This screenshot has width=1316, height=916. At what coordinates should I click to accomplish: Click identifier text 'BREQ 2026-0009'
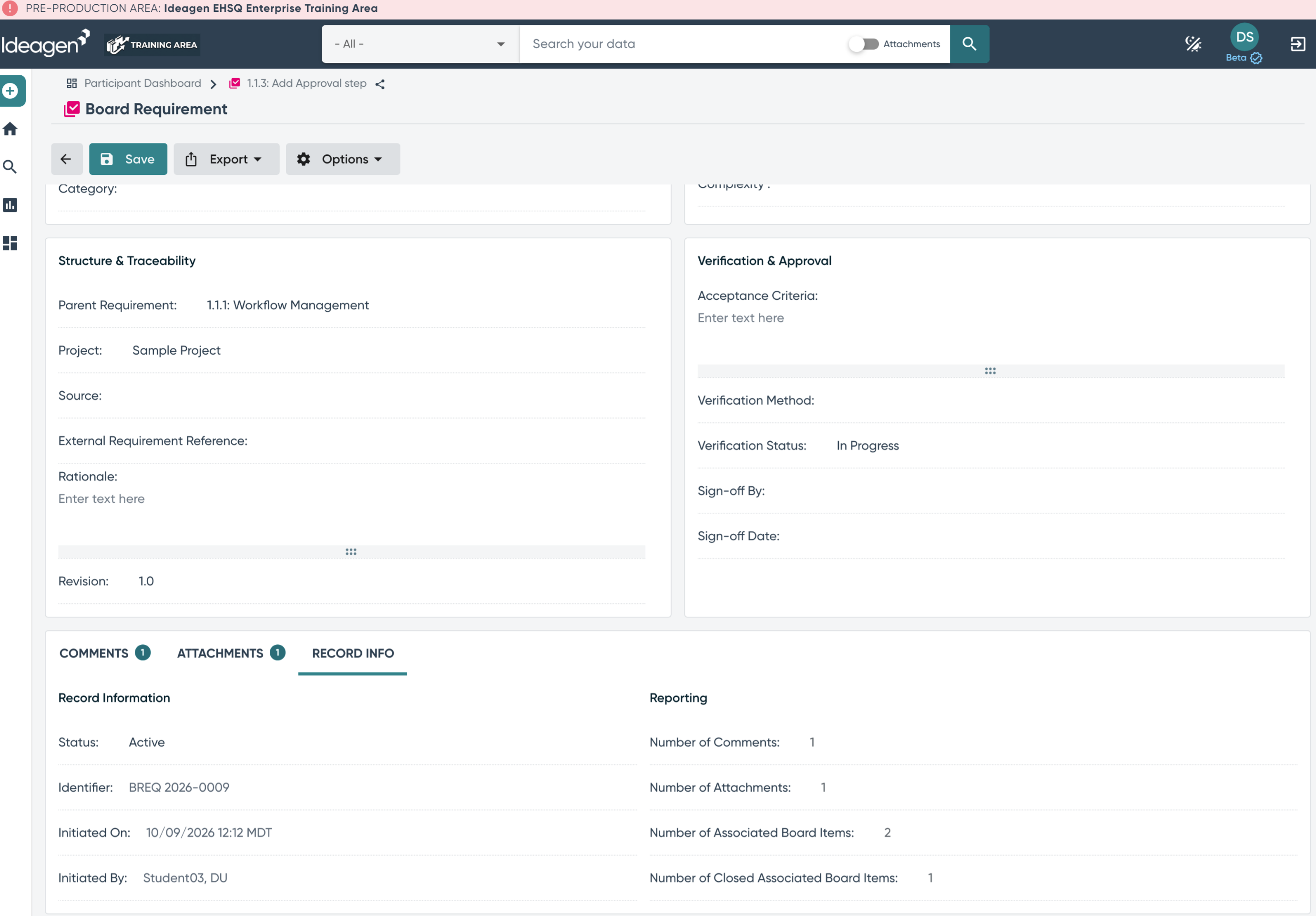click(x=179, y=788)
